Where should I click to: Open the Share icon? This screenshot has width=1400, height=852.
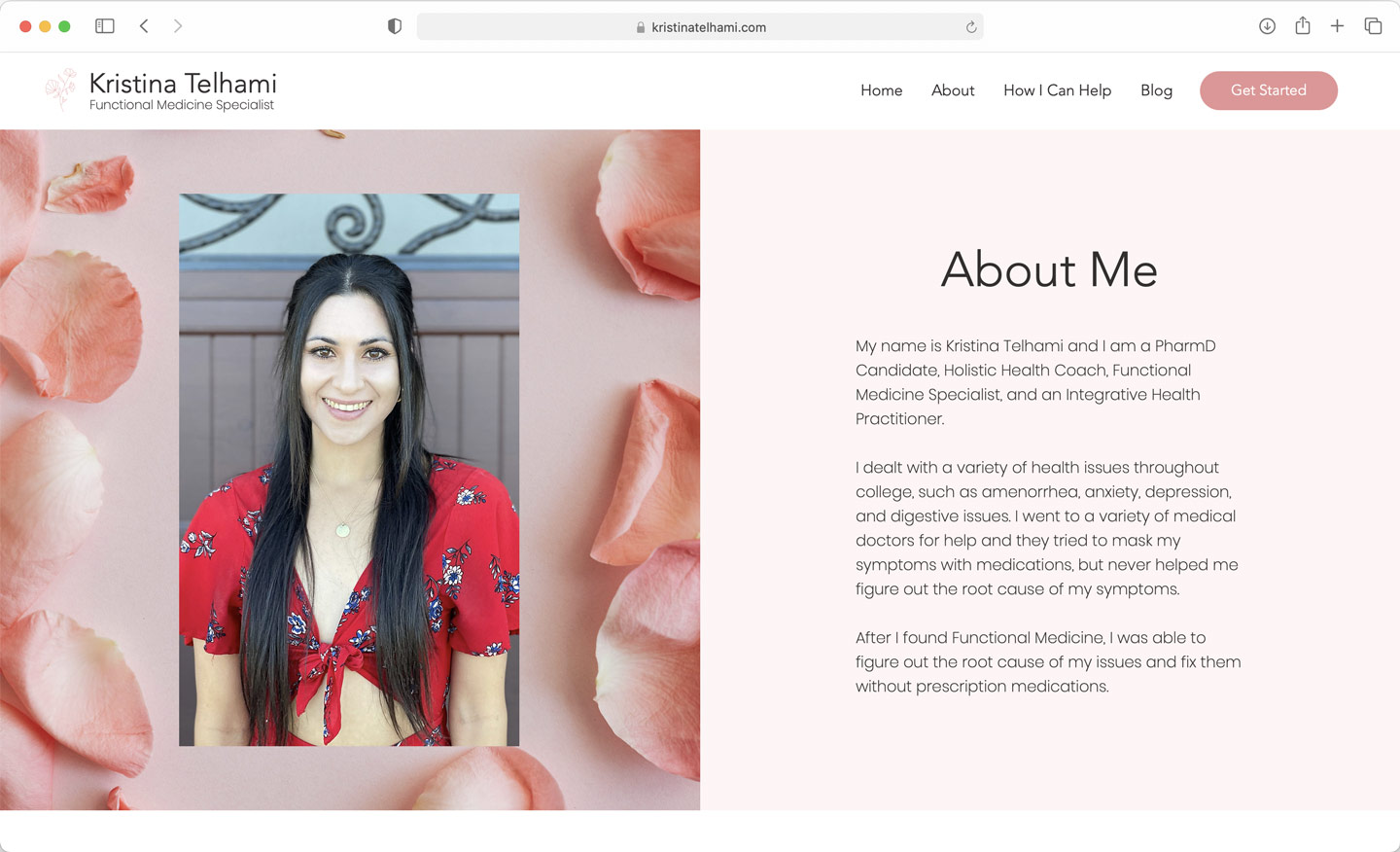[1303, 25]
